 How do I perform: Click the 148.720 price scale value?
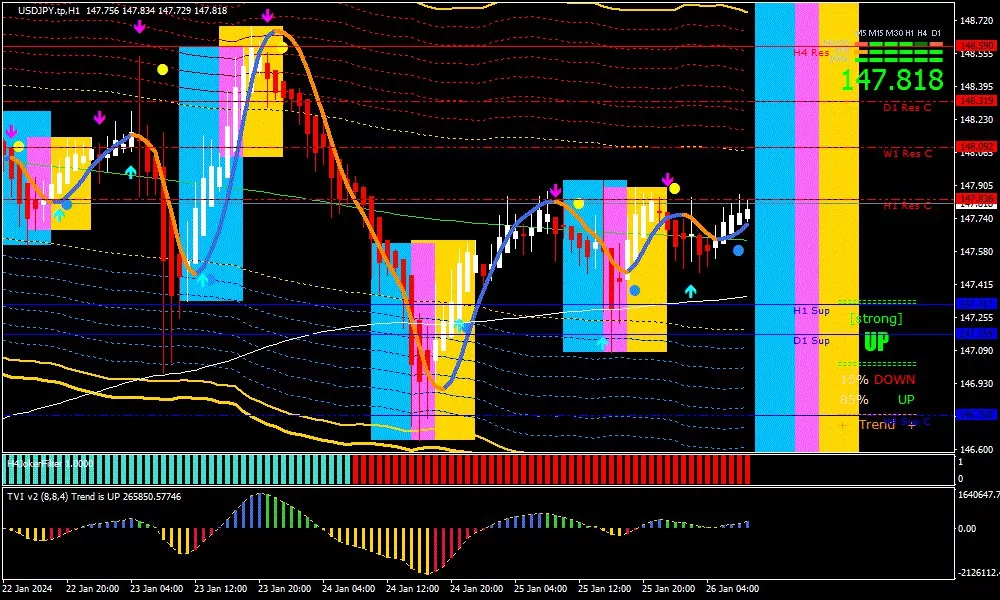click(x=976, y=21)
